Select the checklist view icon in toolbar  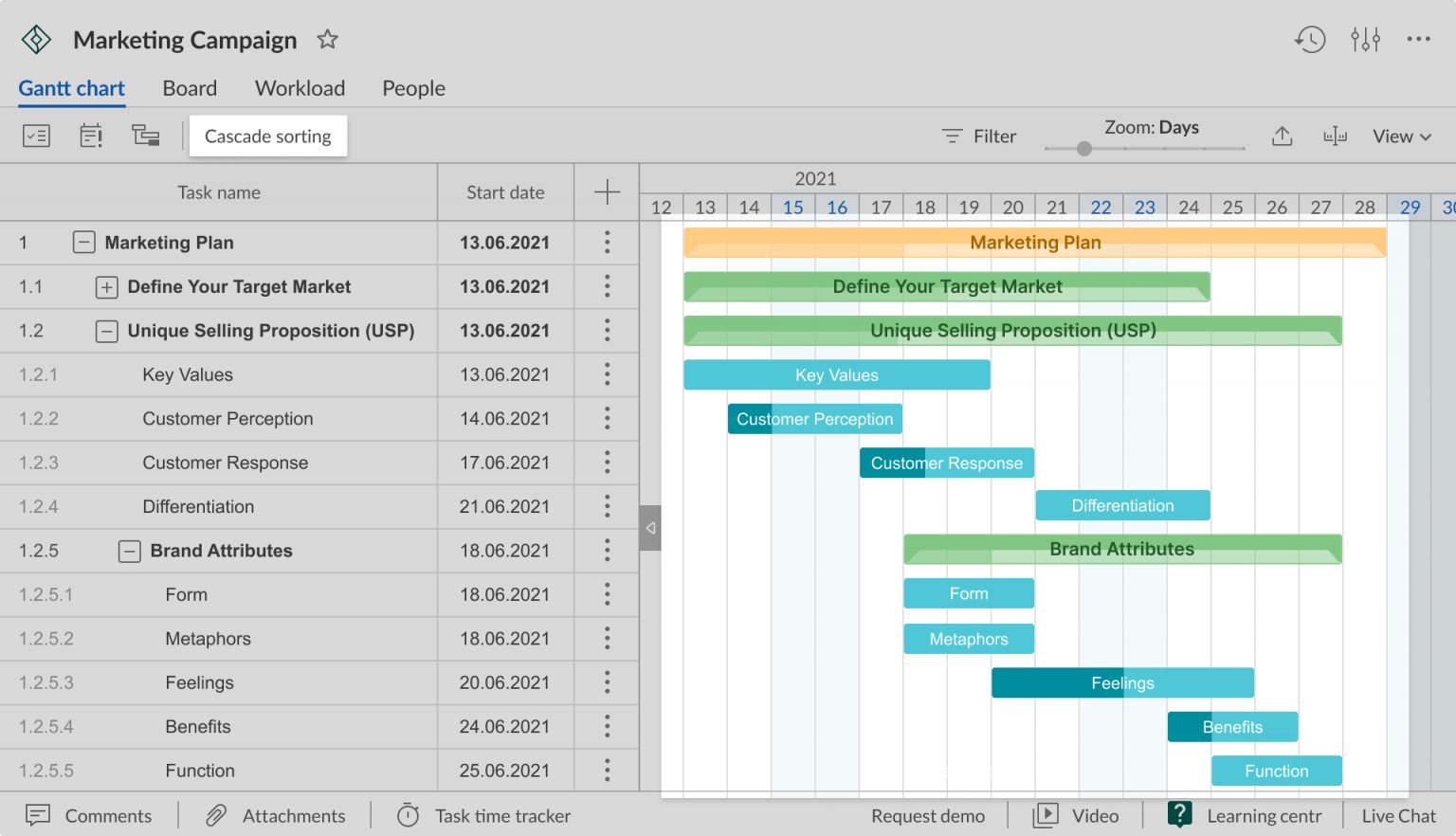(37, 136)
